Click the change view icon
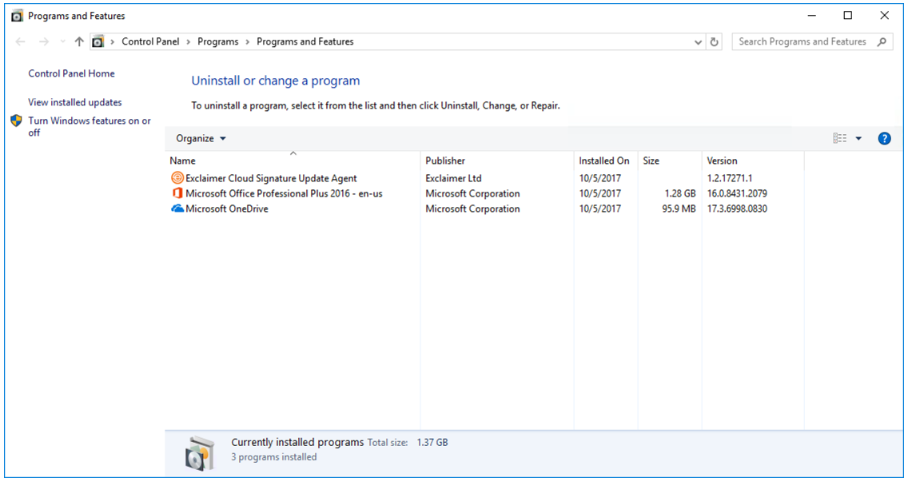 pyautogui.click(x=840, y=139)
